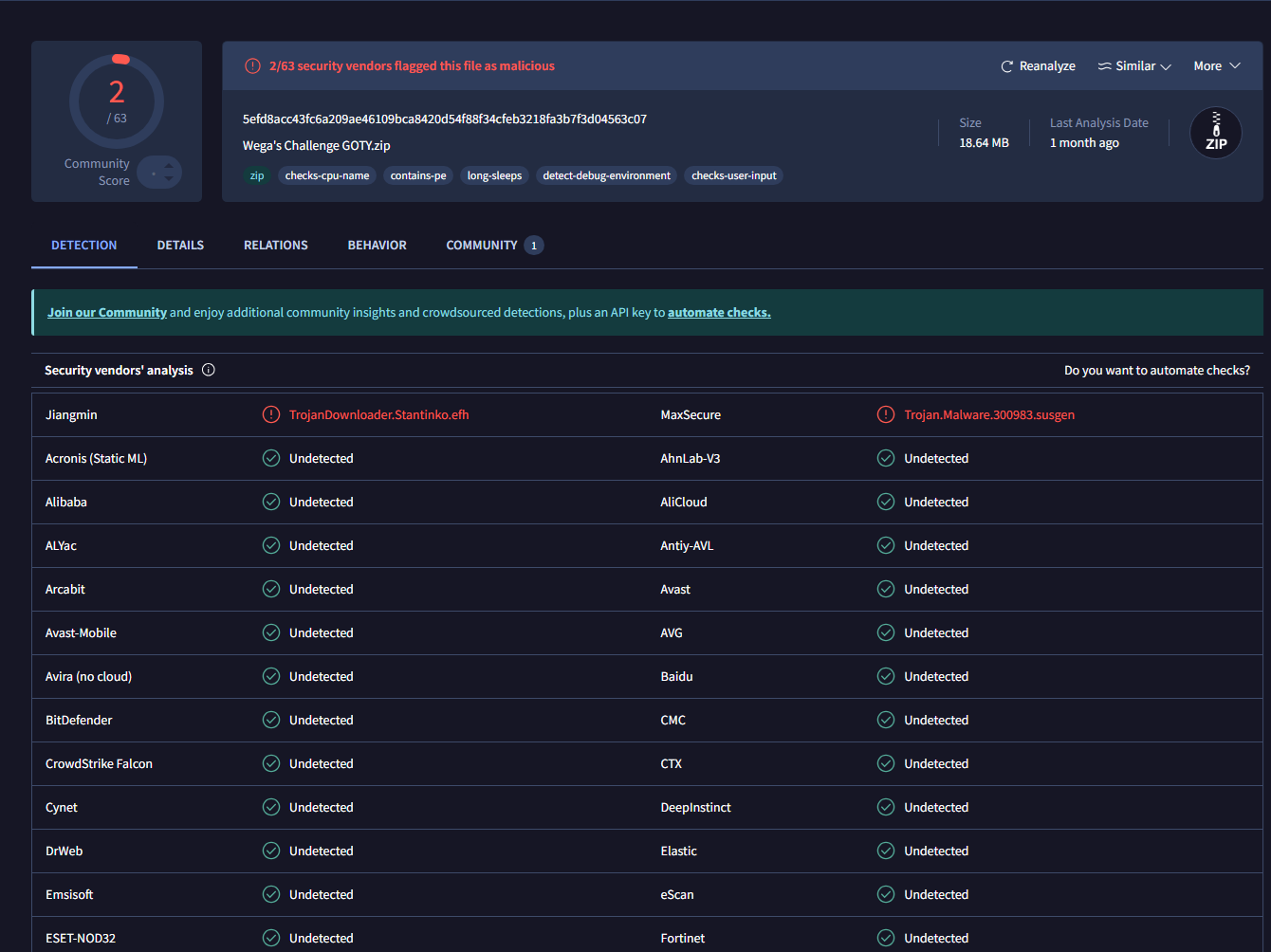Click the 'Jiangmin' vendor name
1271x952 pixels.
coord(71,414)
